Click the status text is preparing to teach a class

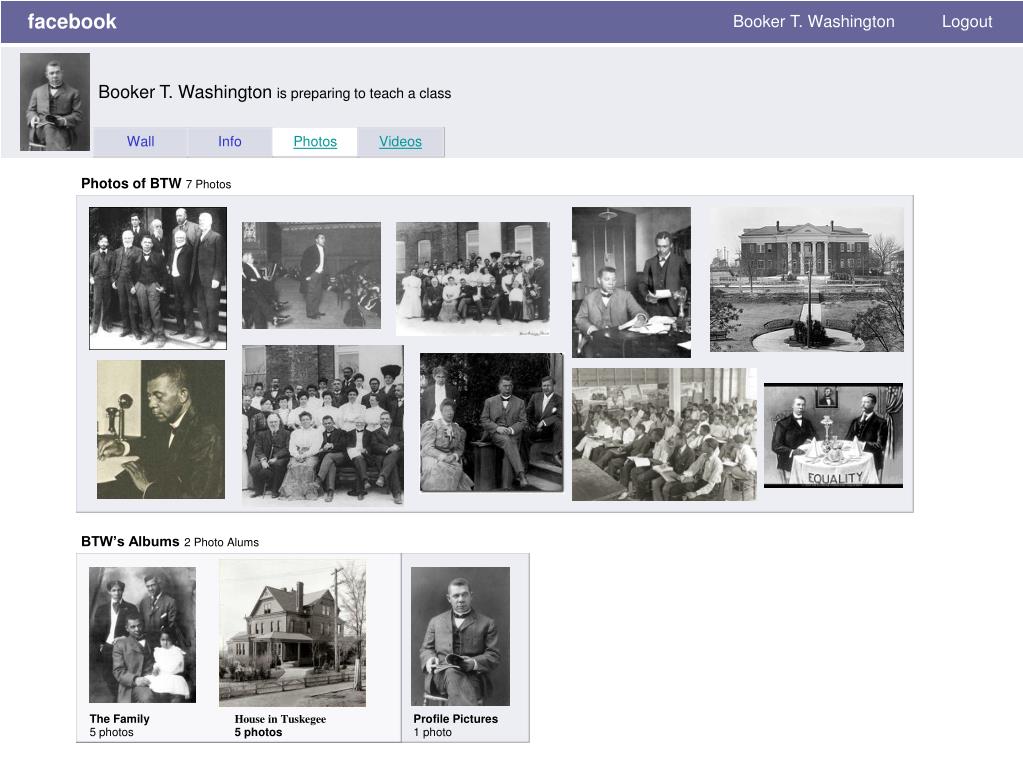point(363,93)
